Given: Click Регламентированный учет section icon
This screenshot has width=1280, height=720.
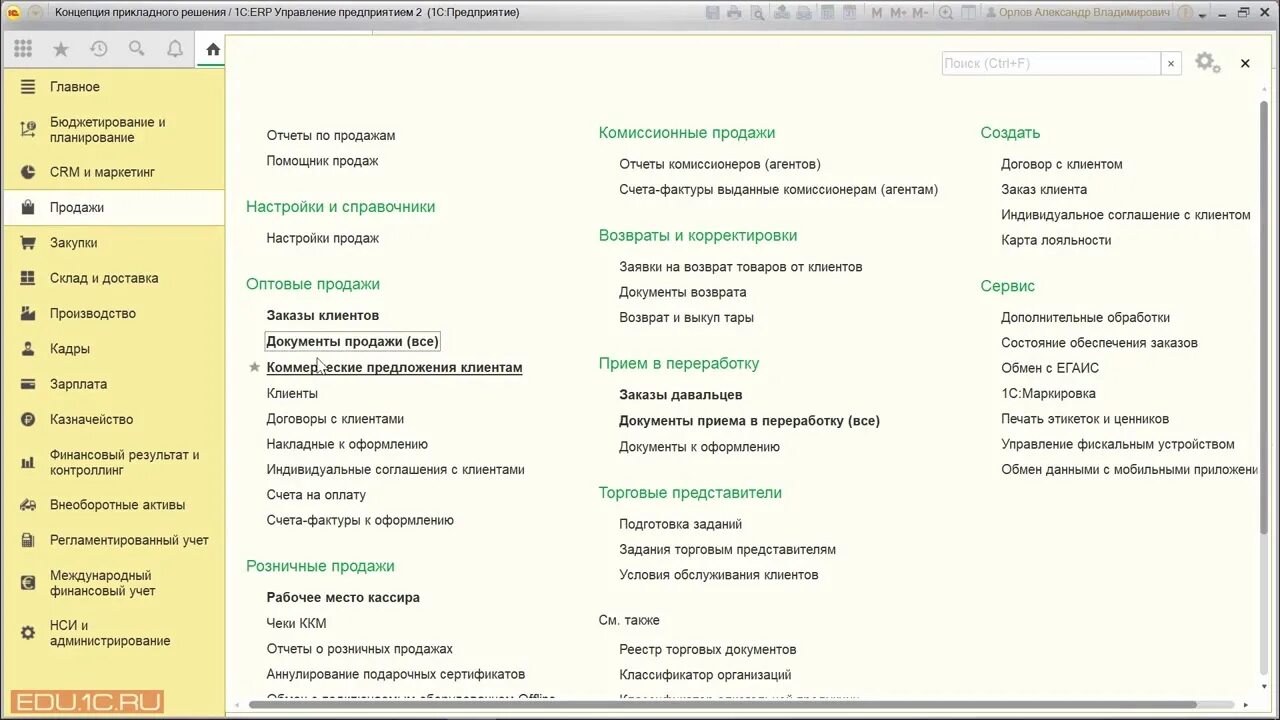Looking at the screenshot, I should pyautogui.click(x=28, y=540).
